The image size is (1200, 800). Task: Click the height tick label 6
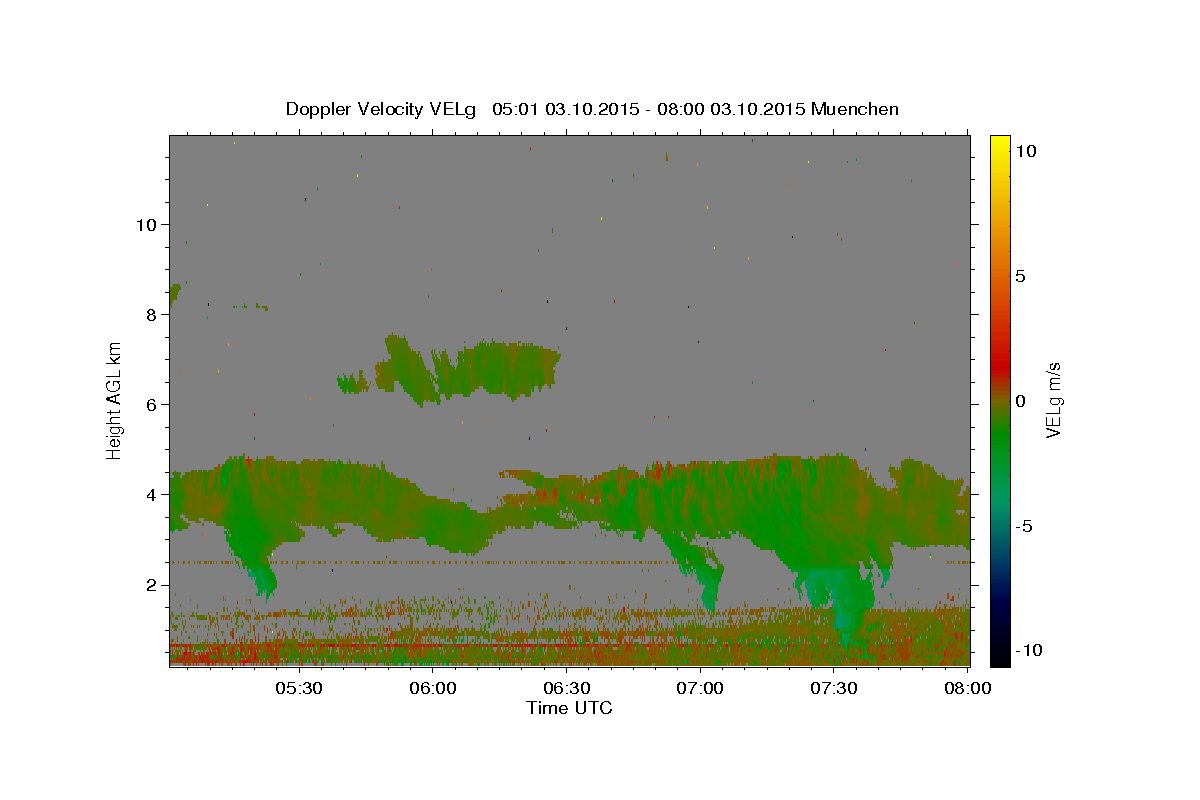(x=151, y=404)
